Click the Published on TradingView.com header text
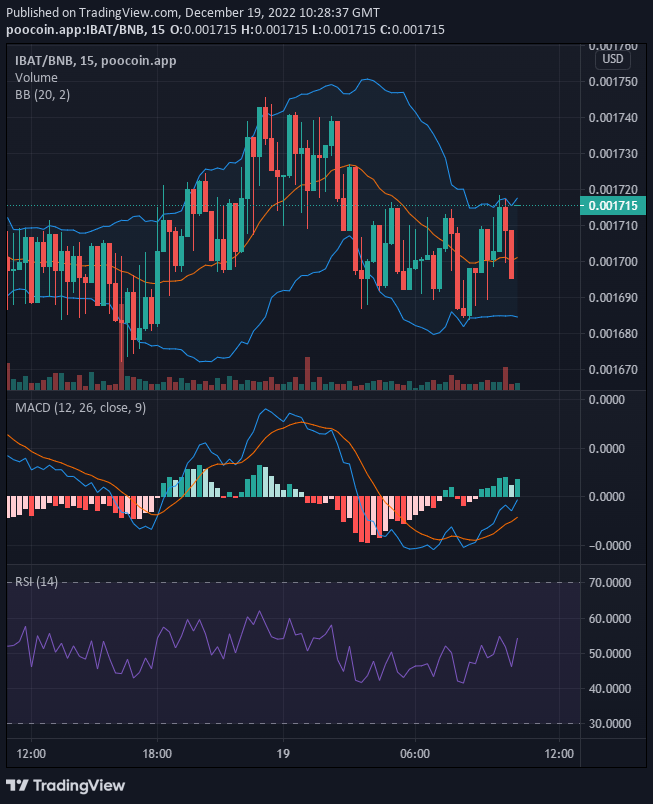 (x=193, y=13)
